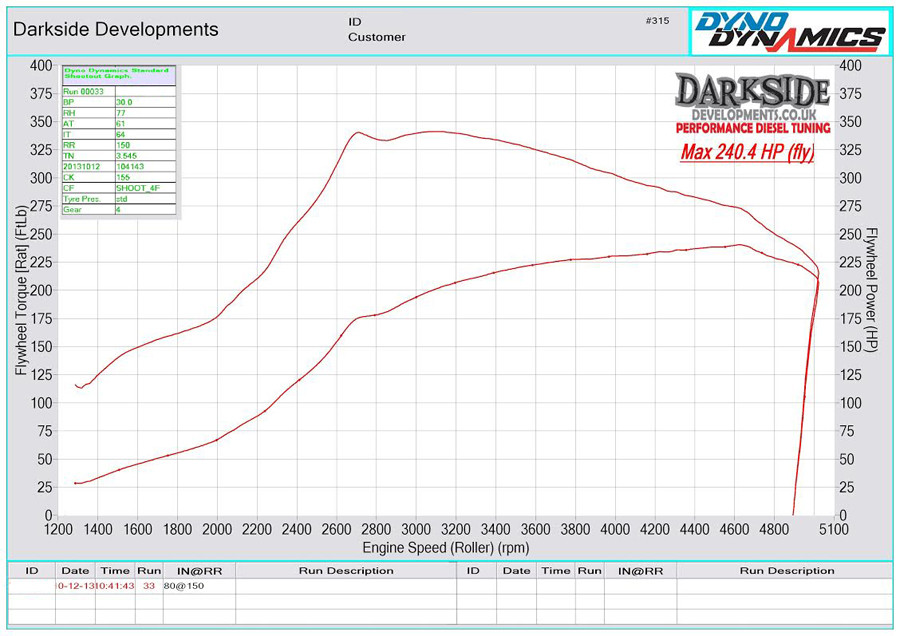Image resolution: width=900 pixels, height=636 pixels.
Task: Click the 'Run 00033' legend cell
Action: pos(88,91)
